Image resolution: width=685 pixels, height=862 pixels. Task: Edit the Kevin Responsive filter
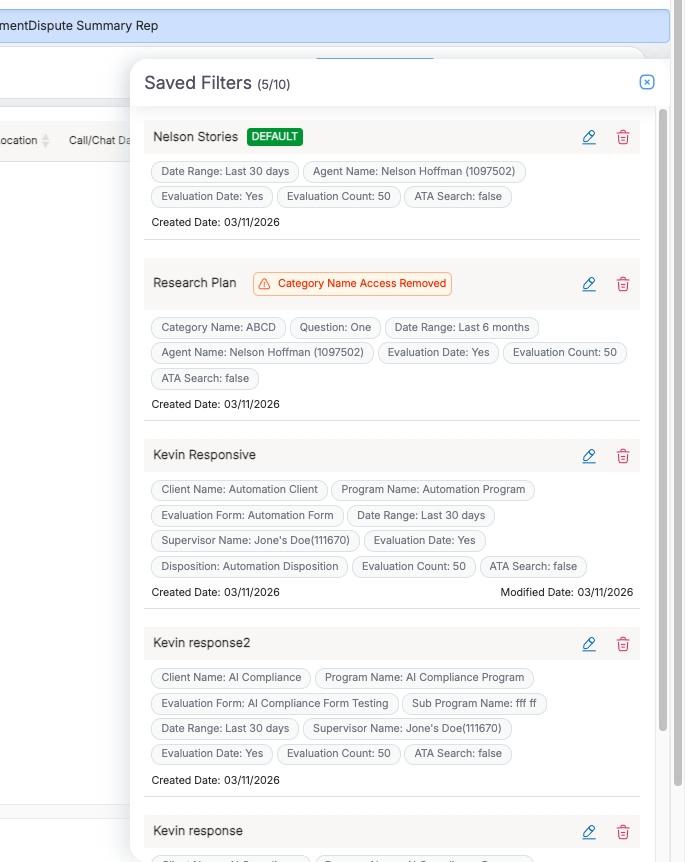[x=589, y=456]
